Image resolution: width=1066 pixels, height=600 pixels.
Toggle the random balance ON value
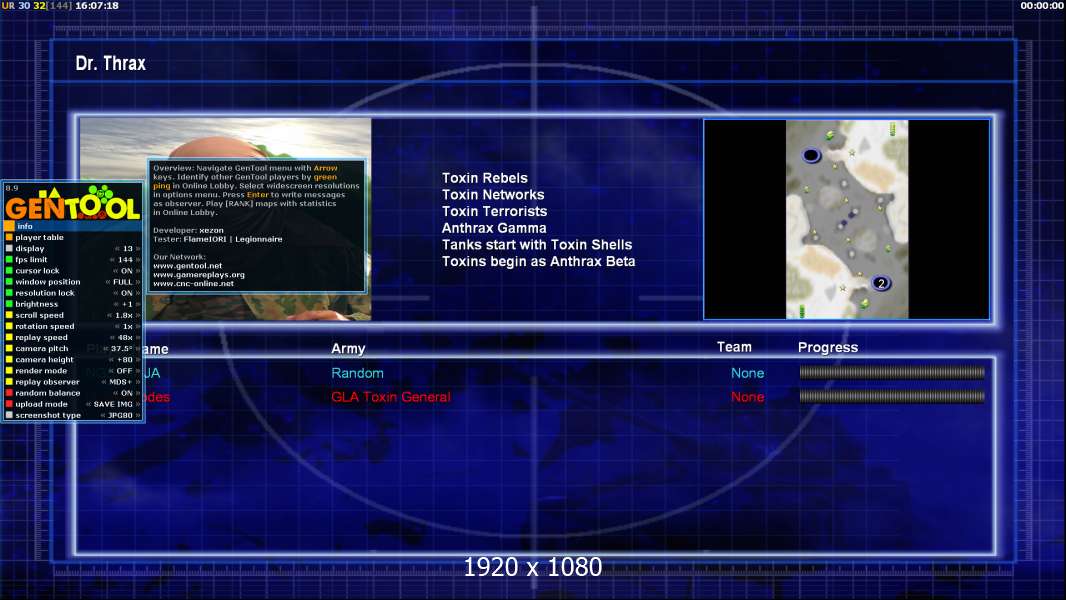click(126, 393)
